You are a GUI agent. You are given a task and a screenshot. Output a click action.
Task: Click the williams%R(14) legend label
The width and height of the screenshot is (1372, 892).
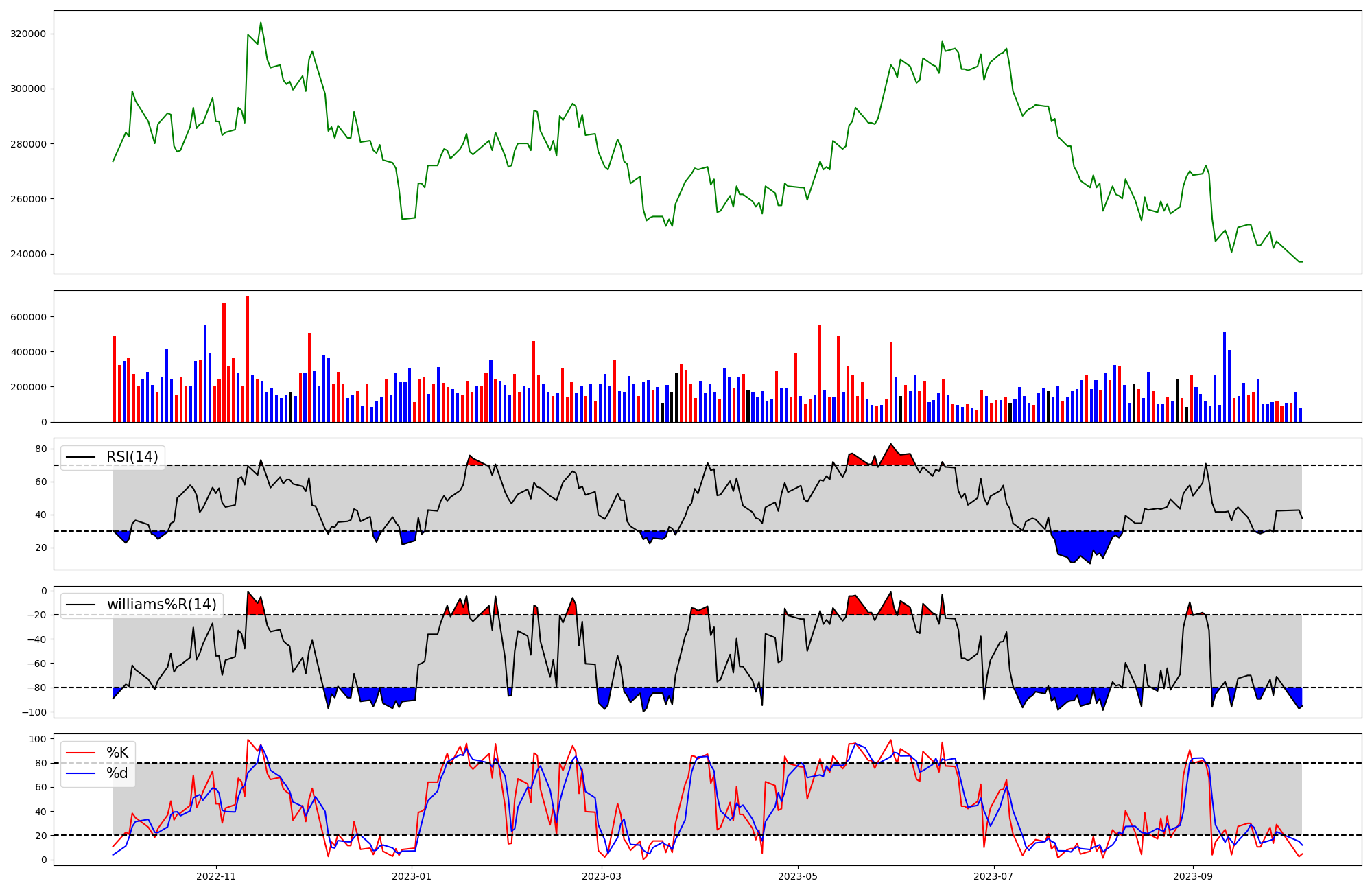pos(161,605)
